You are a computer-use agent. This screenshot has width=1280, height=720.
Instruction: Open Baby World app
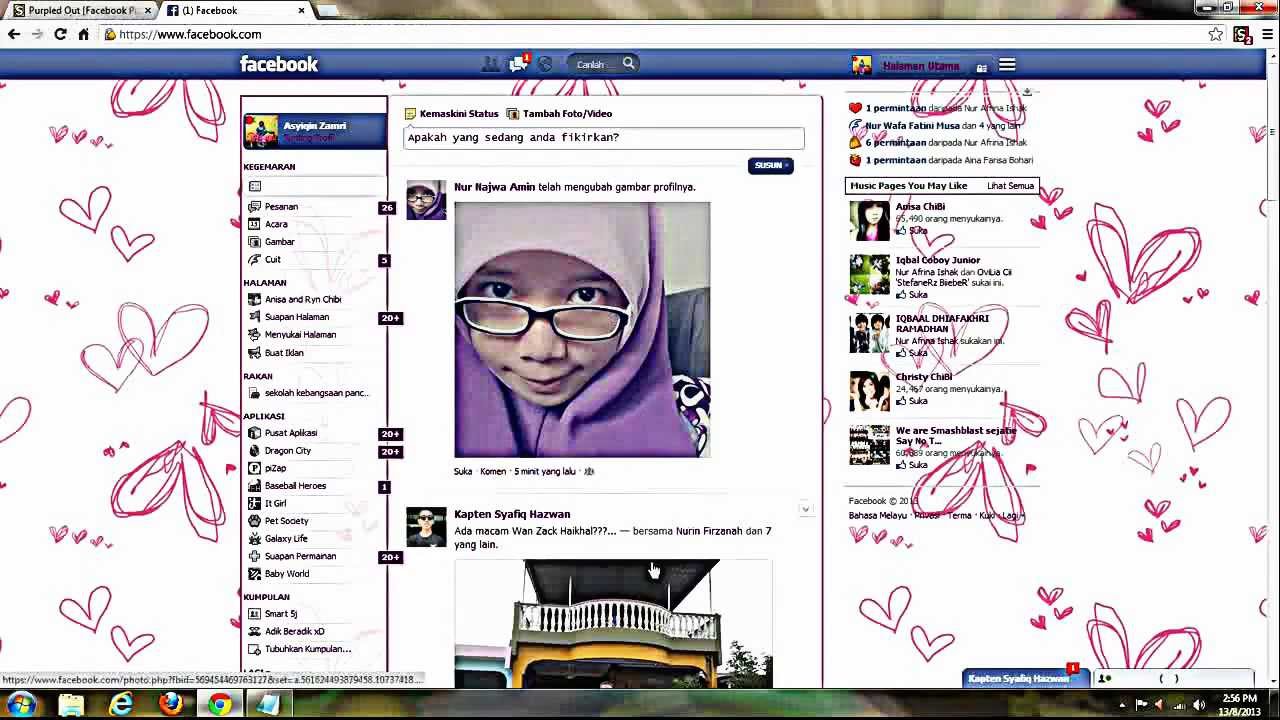click(x=286, y=574)
